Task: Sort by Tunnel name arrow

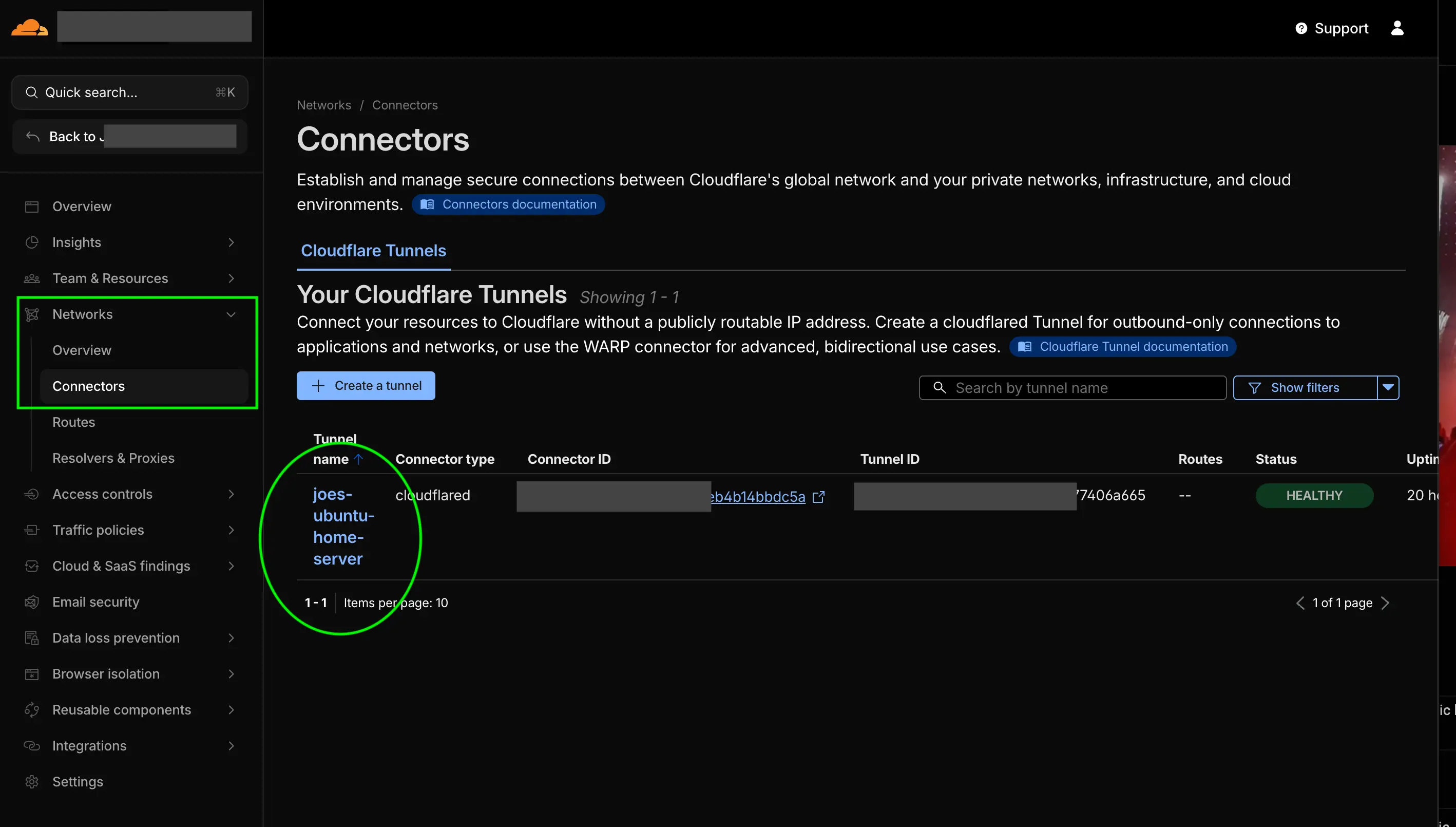Action: [x=358, y=459]
